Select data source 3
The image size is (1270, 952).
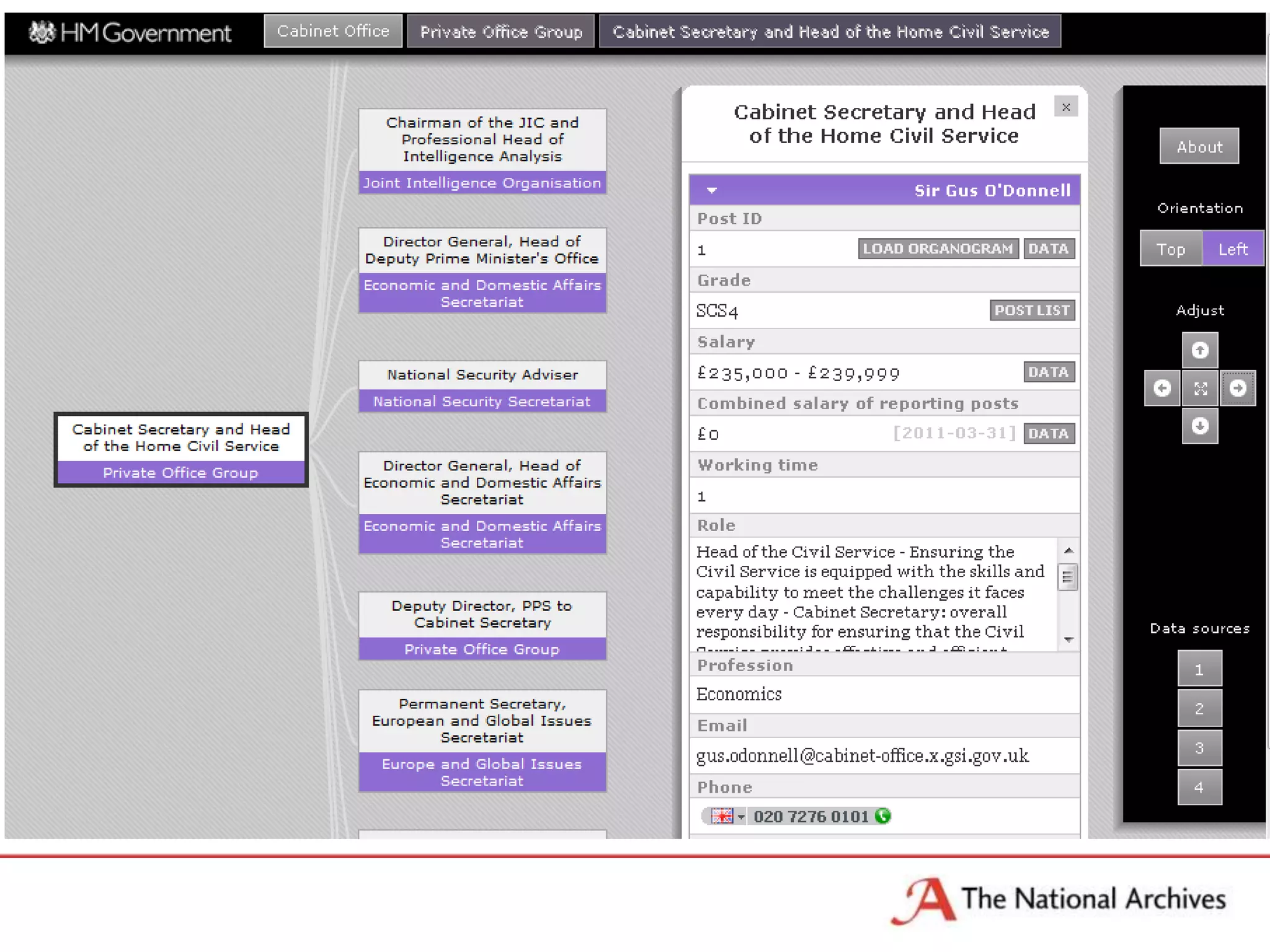1199,747
